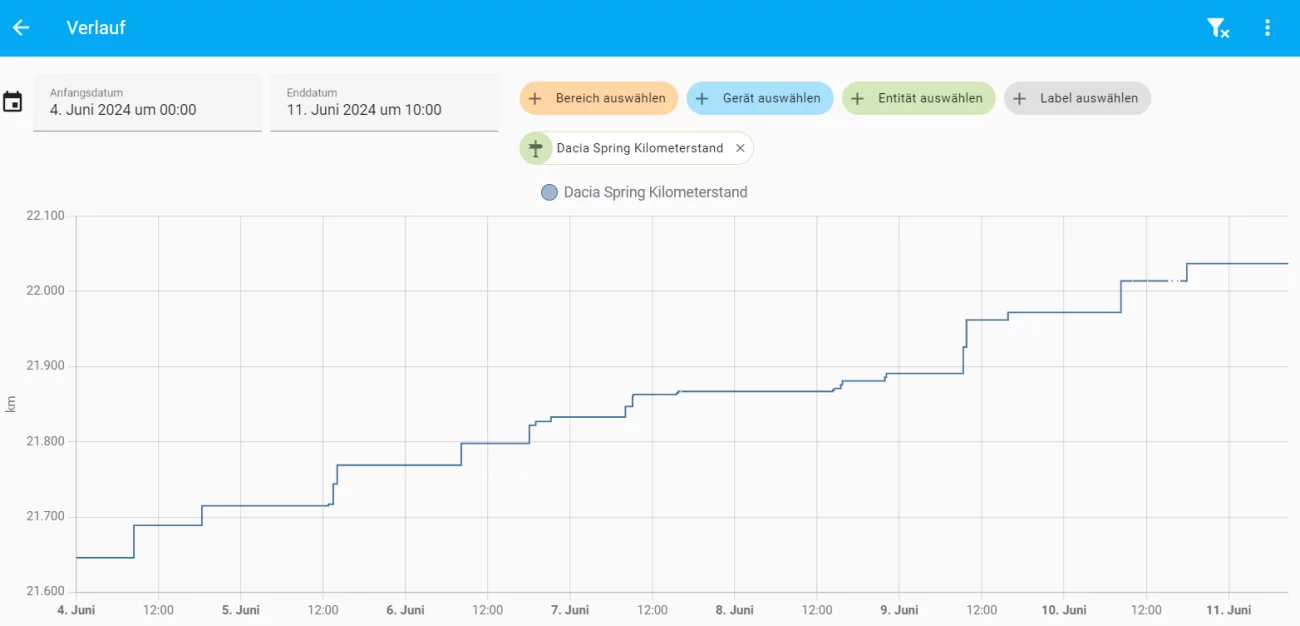Open the calendar date range picker

13,102
